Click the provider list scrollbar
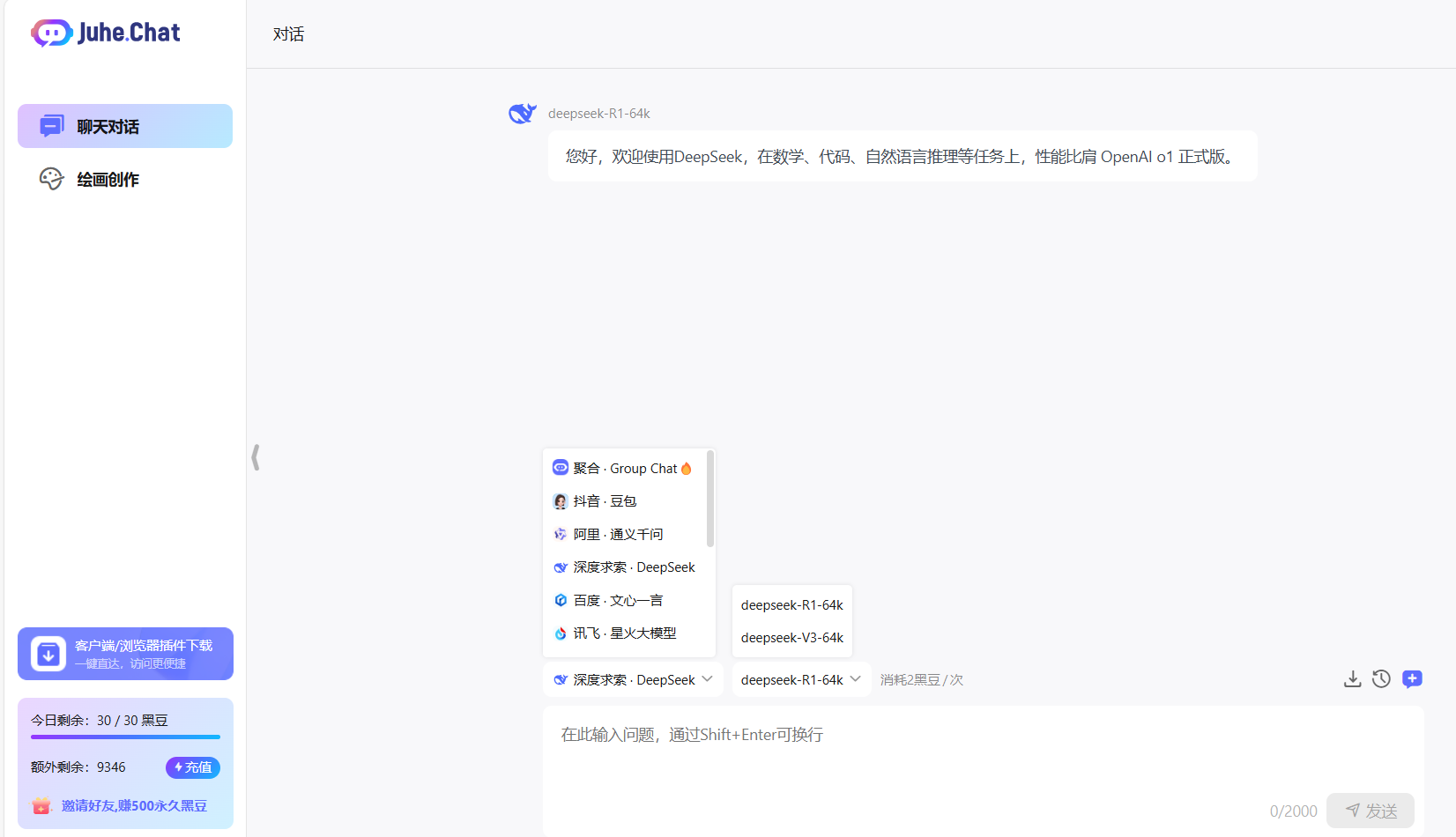The image size is (1456, 837). coord(710,499)
